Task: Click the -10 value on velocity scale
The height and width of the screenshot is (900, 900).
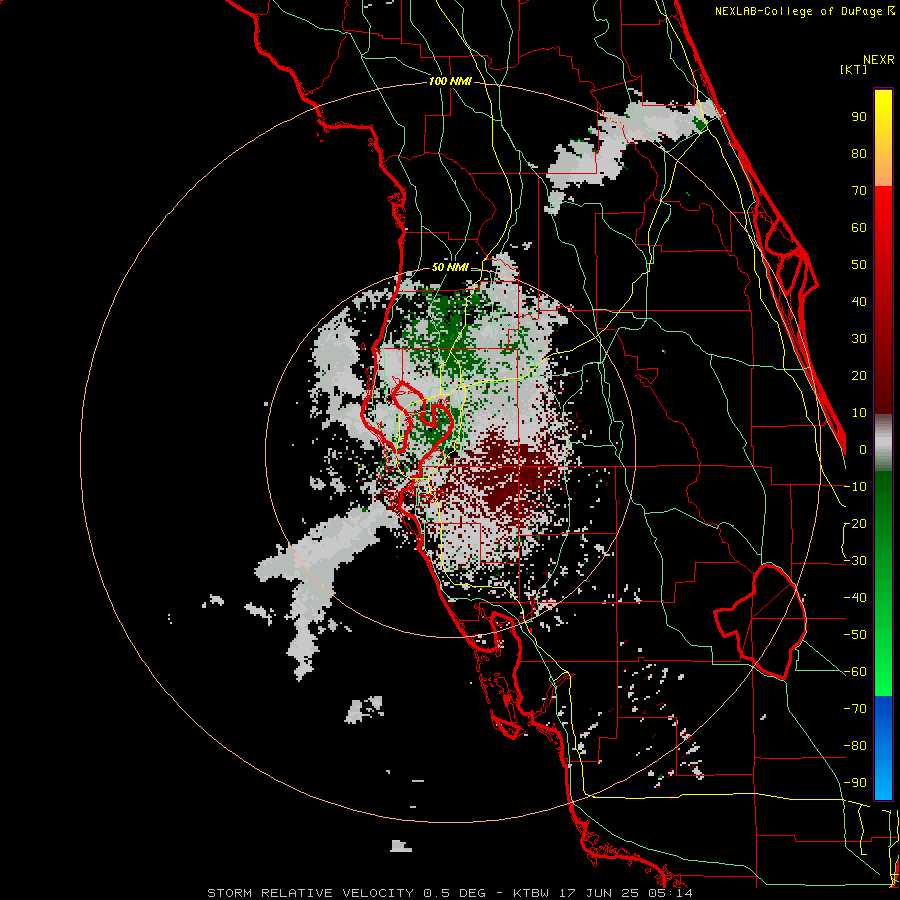Action: 855,487
